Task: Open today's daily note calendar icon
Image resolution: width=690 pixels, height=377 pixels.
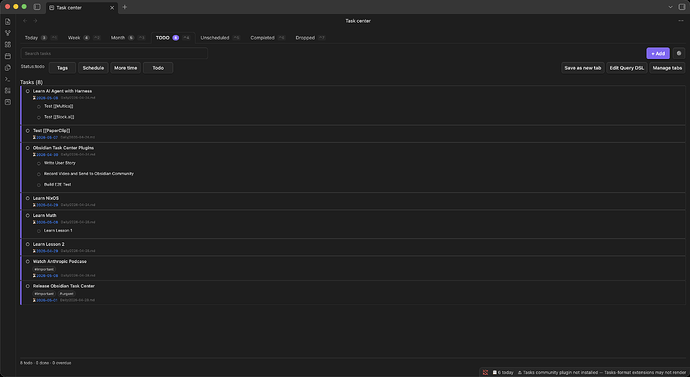Action: point(7,56)
